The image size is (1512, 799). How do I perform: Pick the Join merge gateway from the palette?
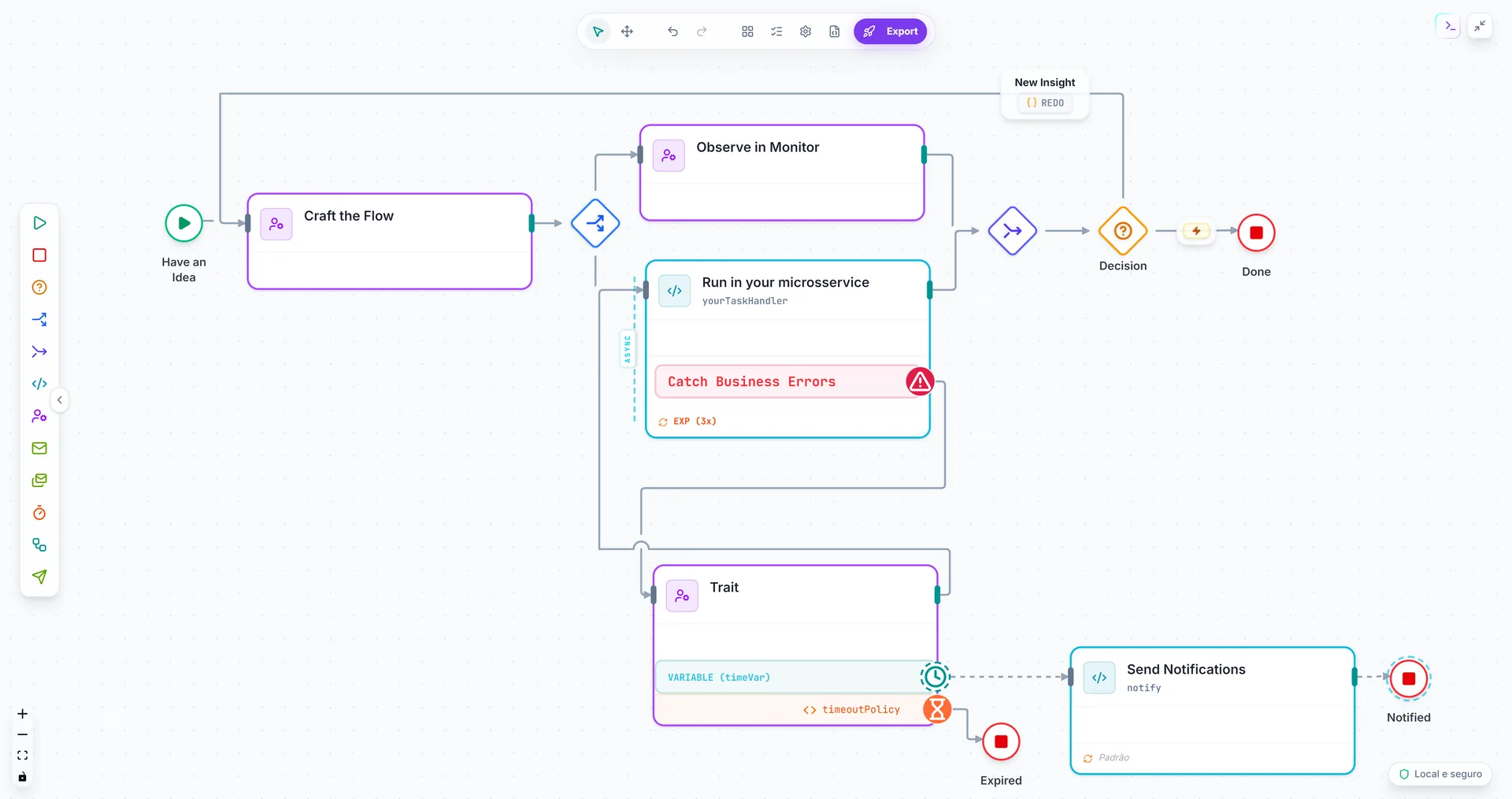point(39,351)
